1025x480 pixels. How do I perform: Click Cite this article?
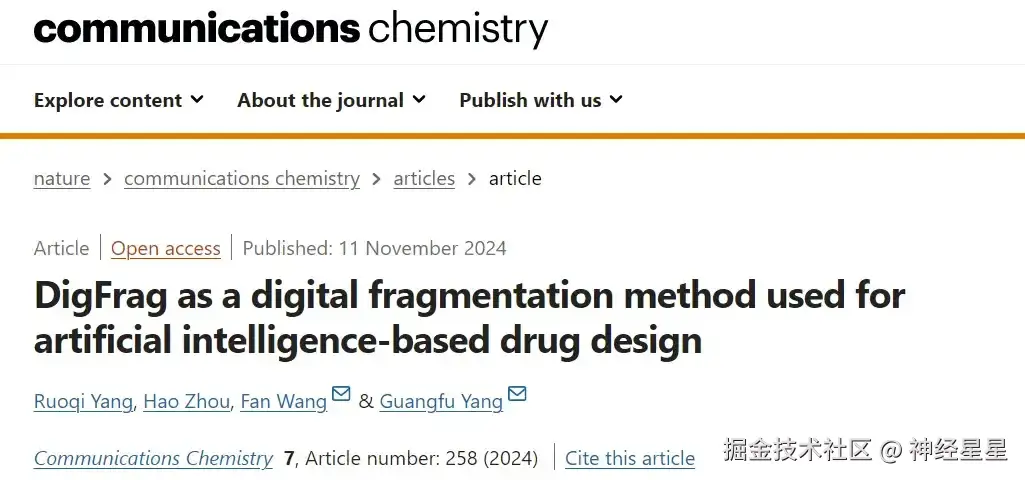[630, 459]
